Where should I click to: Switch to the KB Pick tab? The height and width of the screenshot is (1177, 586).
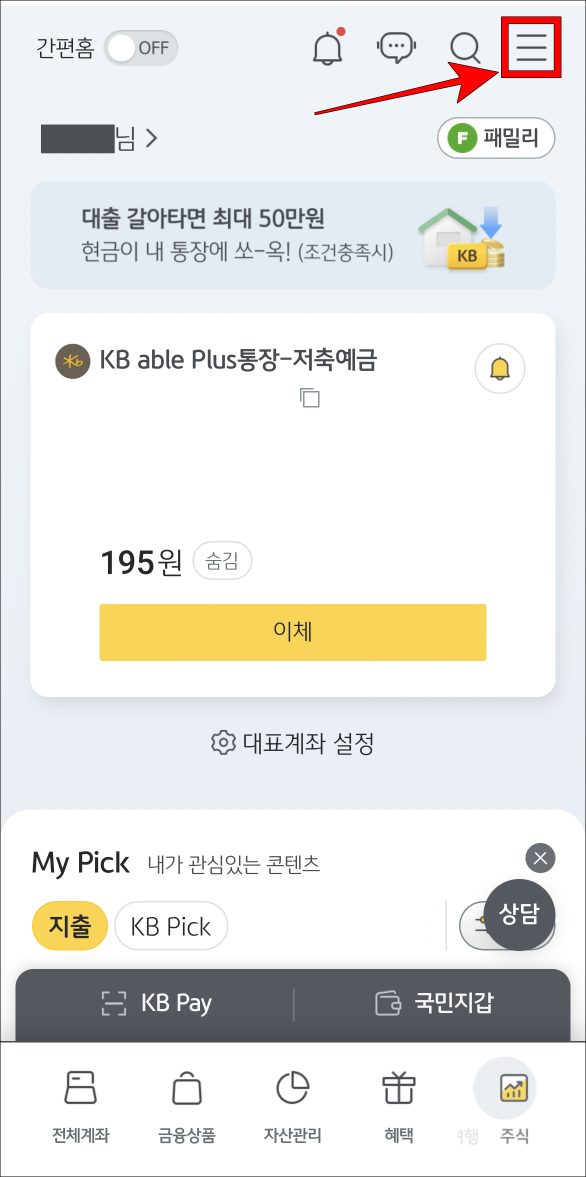(x=171, y=926)
